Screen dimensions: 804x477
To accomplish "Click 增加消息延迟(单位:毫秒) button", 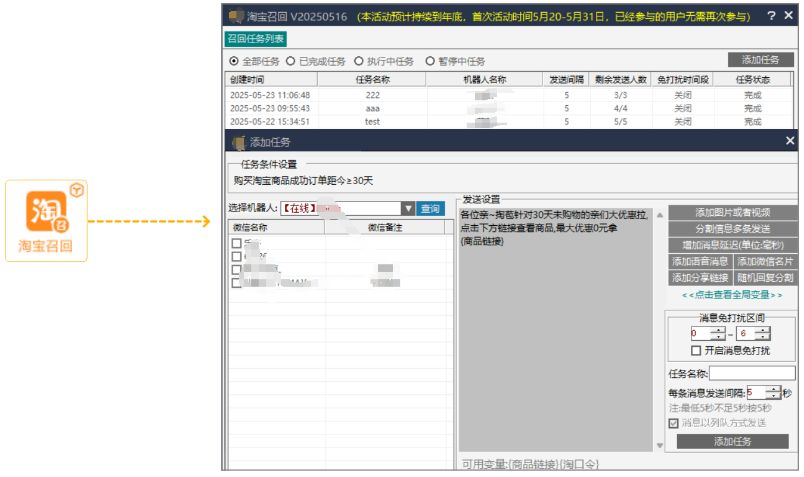I will pos(732,245).
